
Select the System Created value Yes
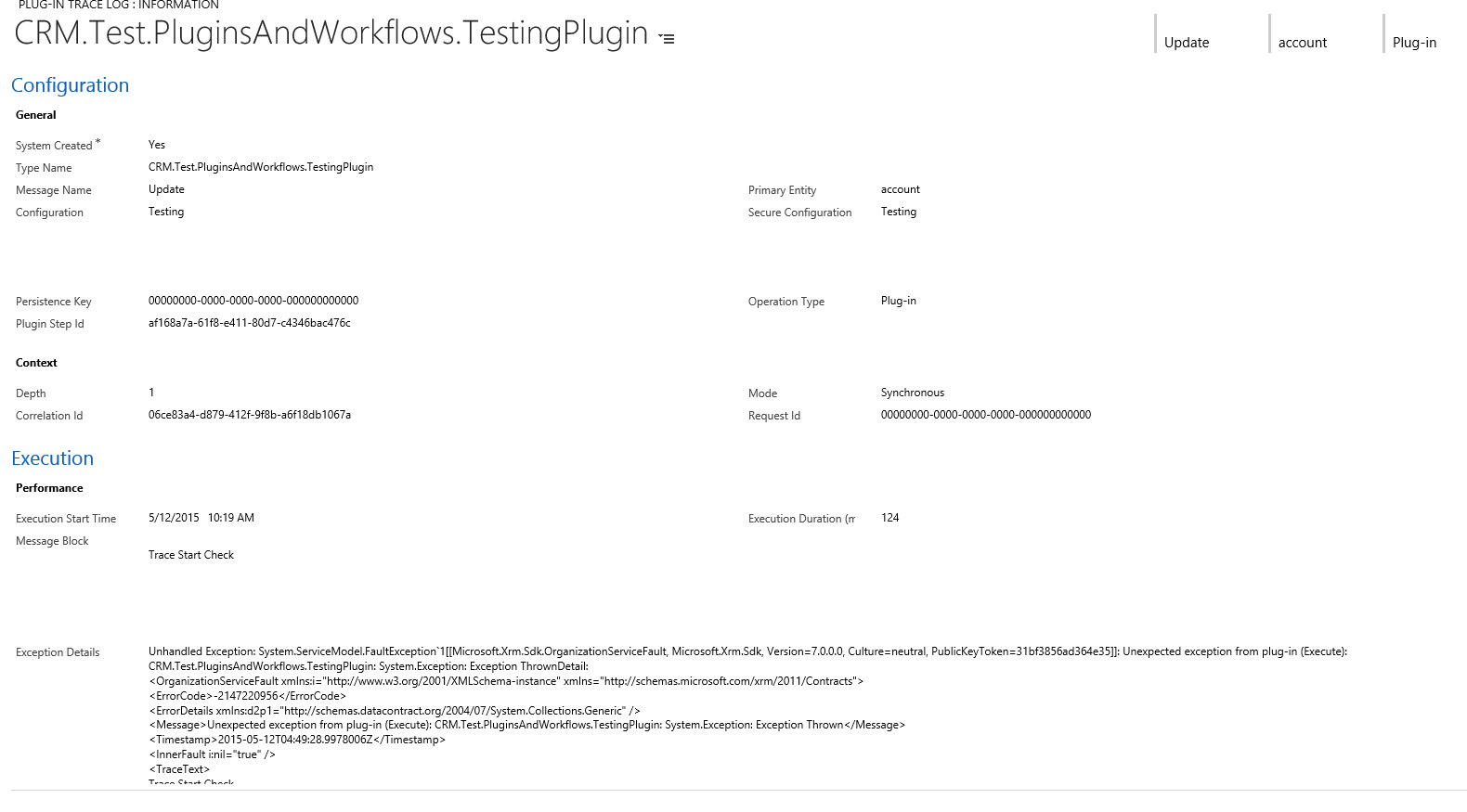[157, 145]
